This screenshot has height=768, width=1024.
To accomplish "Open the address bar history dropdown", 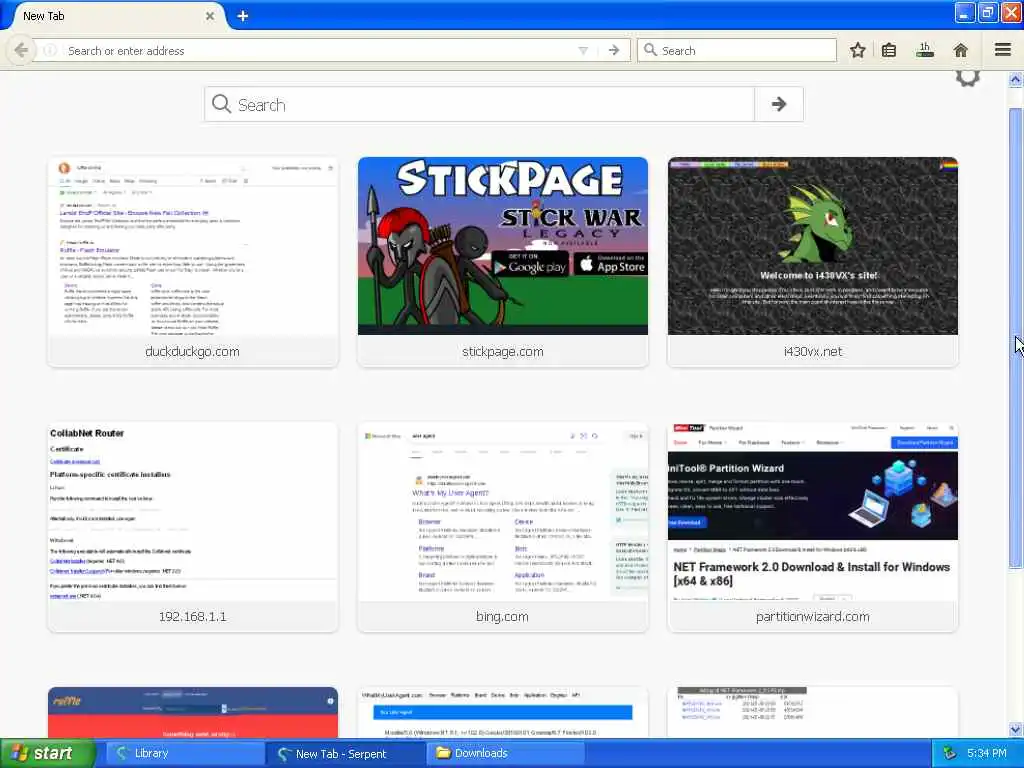I will (x=583, y=50).
